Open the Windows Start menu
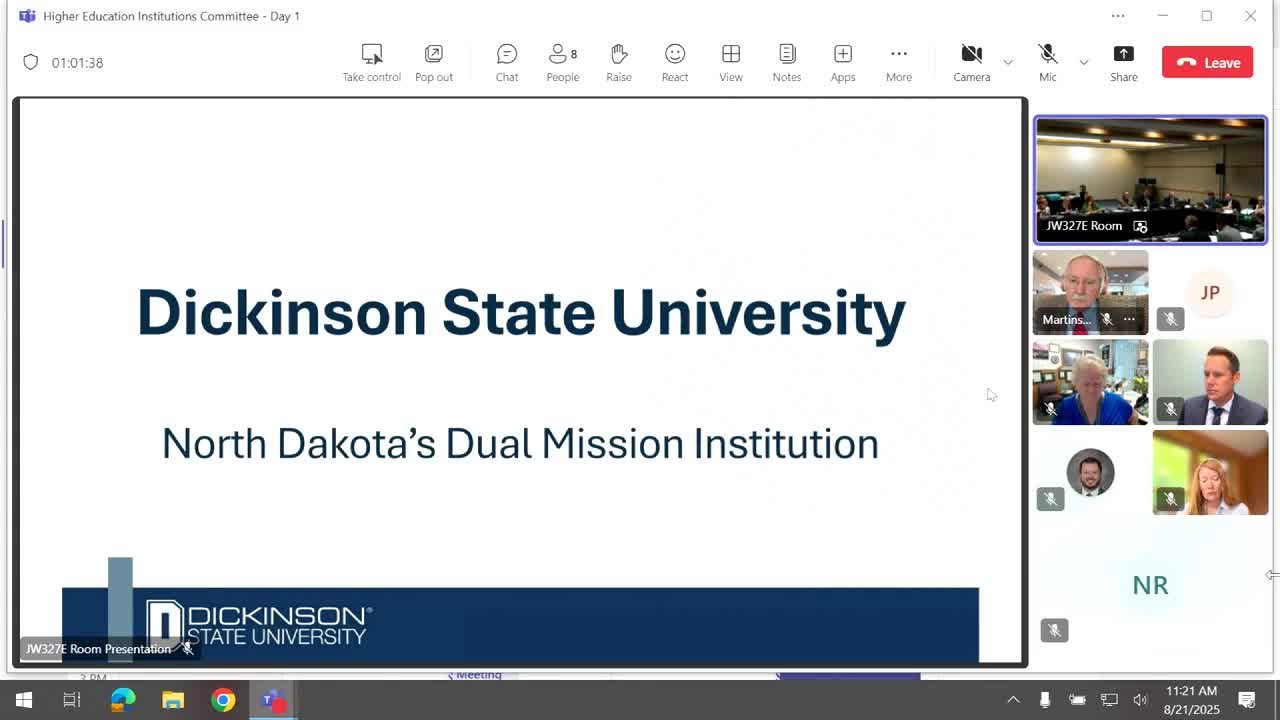Image resolution: width=1280 pixels, height=720 pixels. 24,700
